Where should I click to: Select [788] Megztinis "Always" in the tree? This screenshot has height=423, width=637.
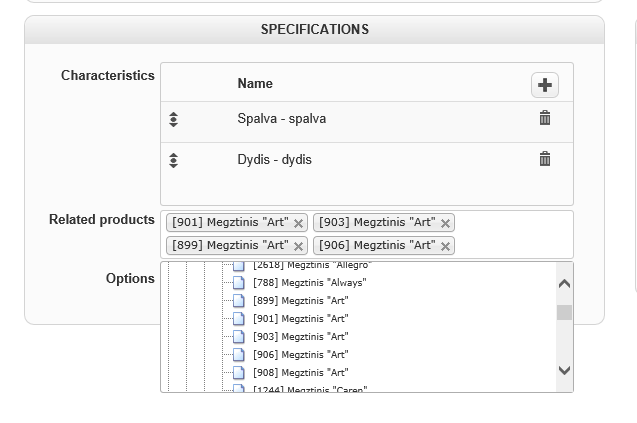(x=309, y=283)
